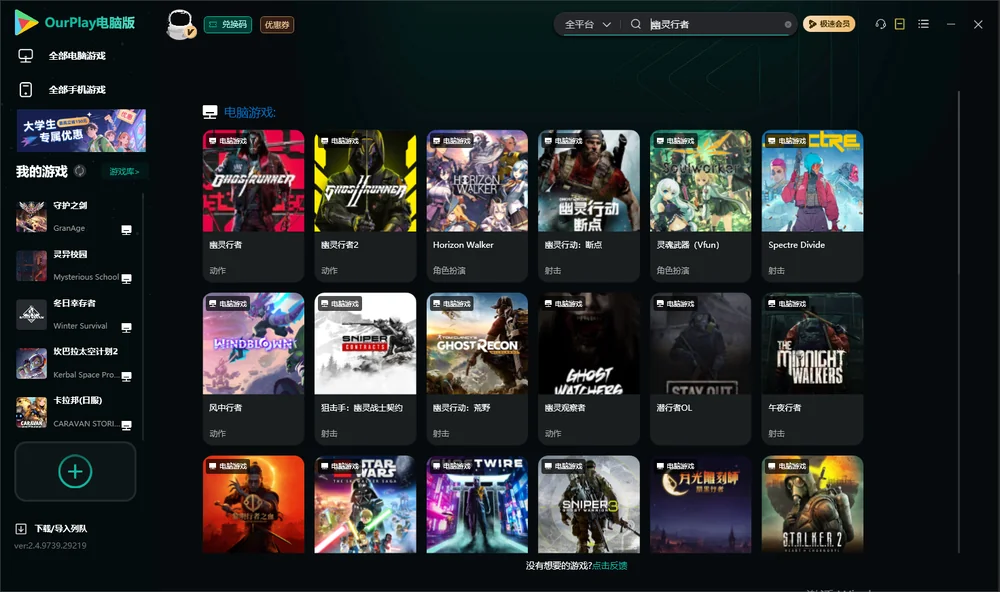Click the customer support headset icon
The image size is (1000, 592).
pyautogui.click(x=880, y=24)
